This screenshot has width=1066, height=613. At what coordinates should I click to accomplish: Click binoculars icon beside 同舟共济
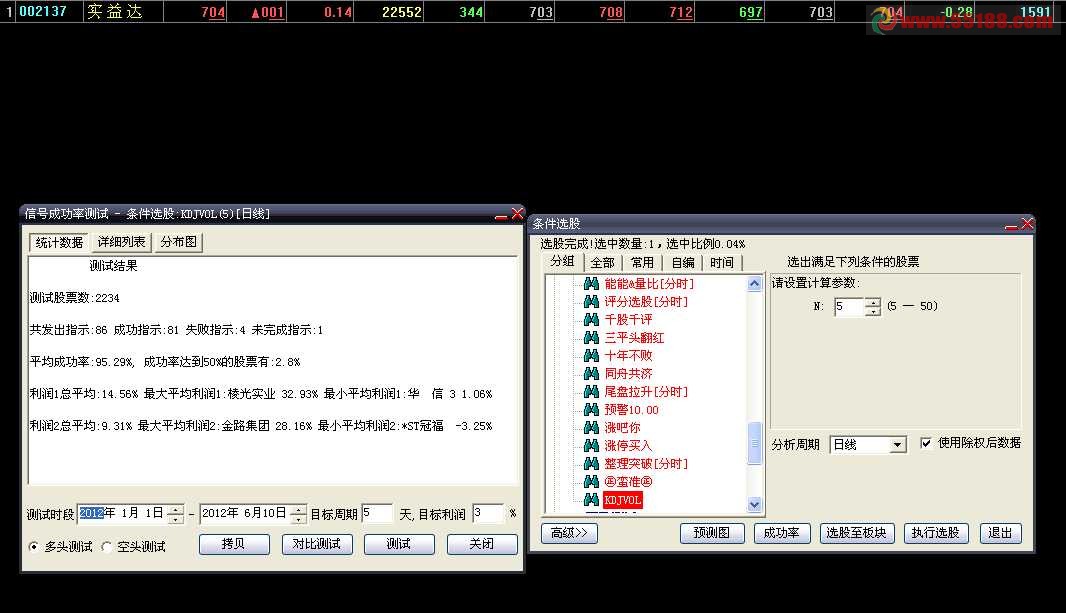click(591, 373)
